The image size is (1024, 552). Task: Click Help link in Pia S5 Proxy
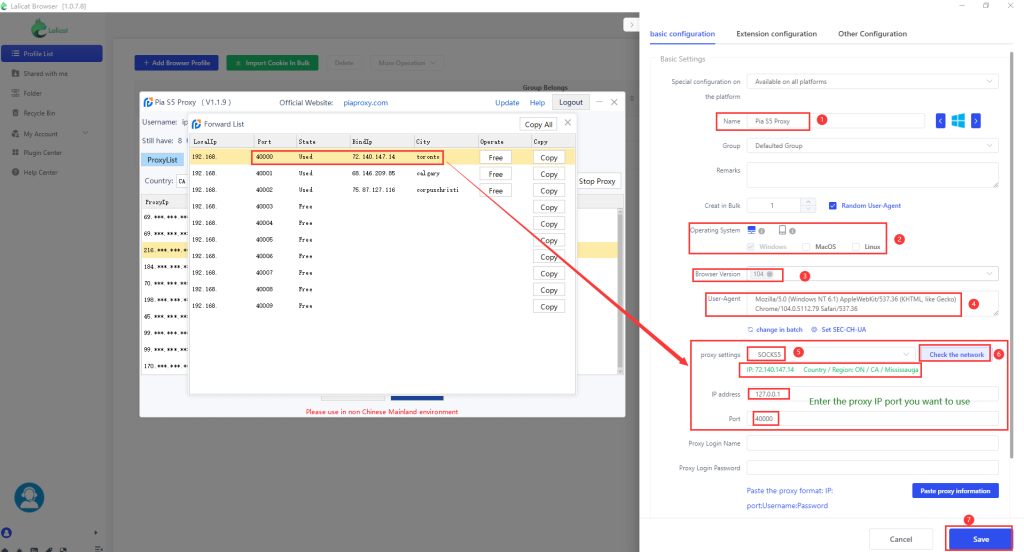[537, 103]
